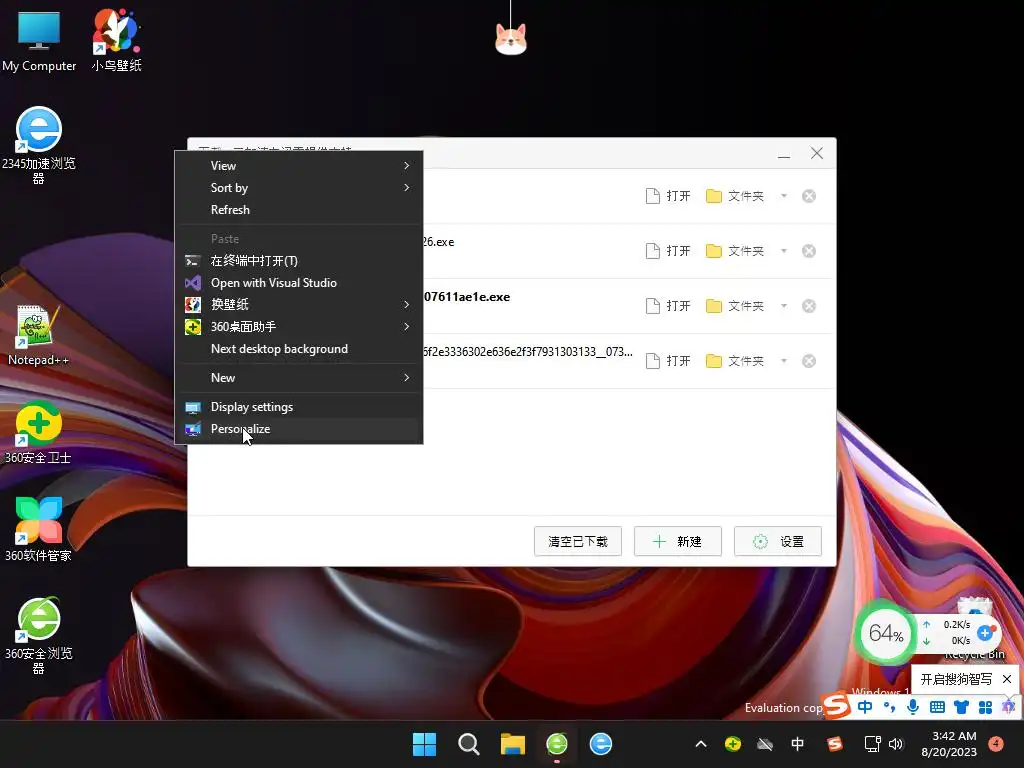The width and height of the screenshot is (1024, 768).
Task: Click the Sogou voice input microphone
Action: 913,707
